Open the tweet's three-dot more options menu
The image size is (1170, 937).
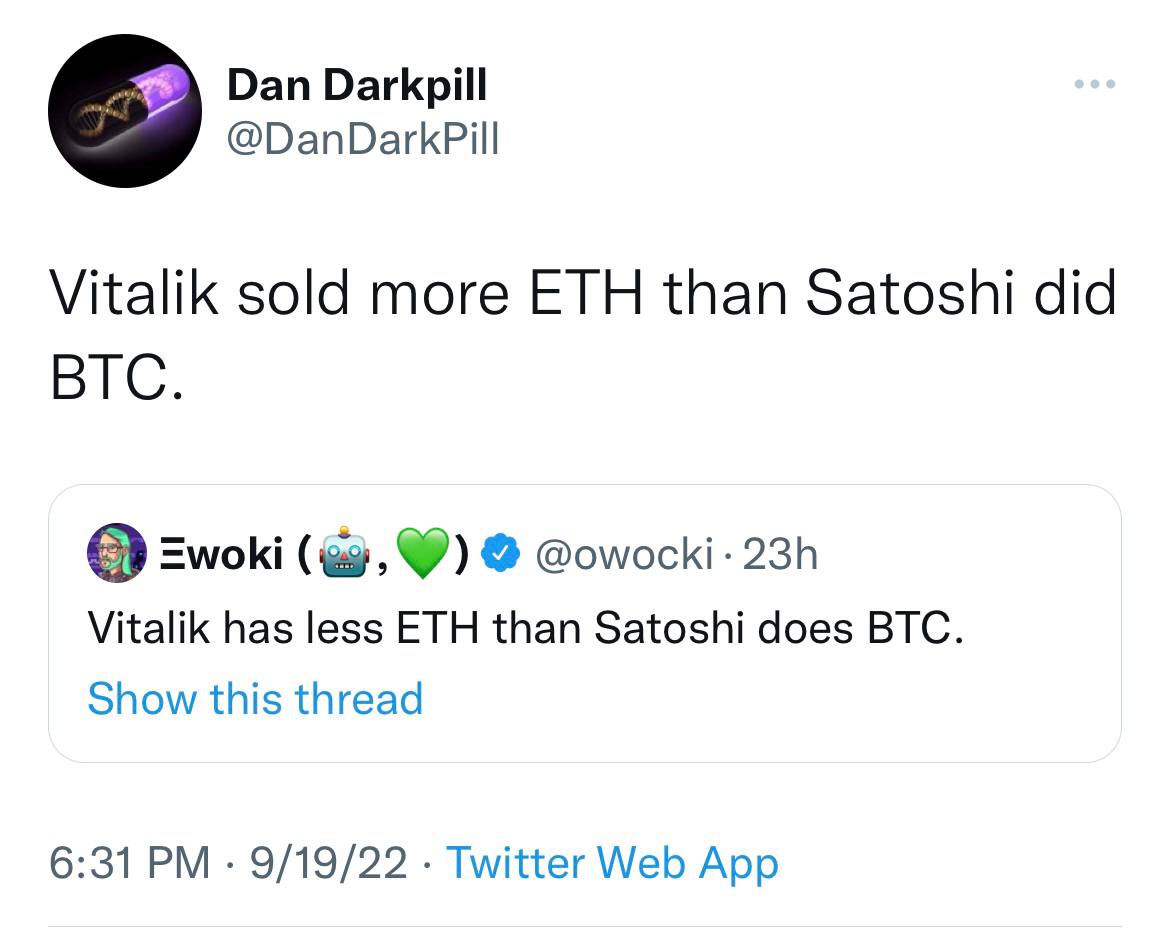point(1095,84)
